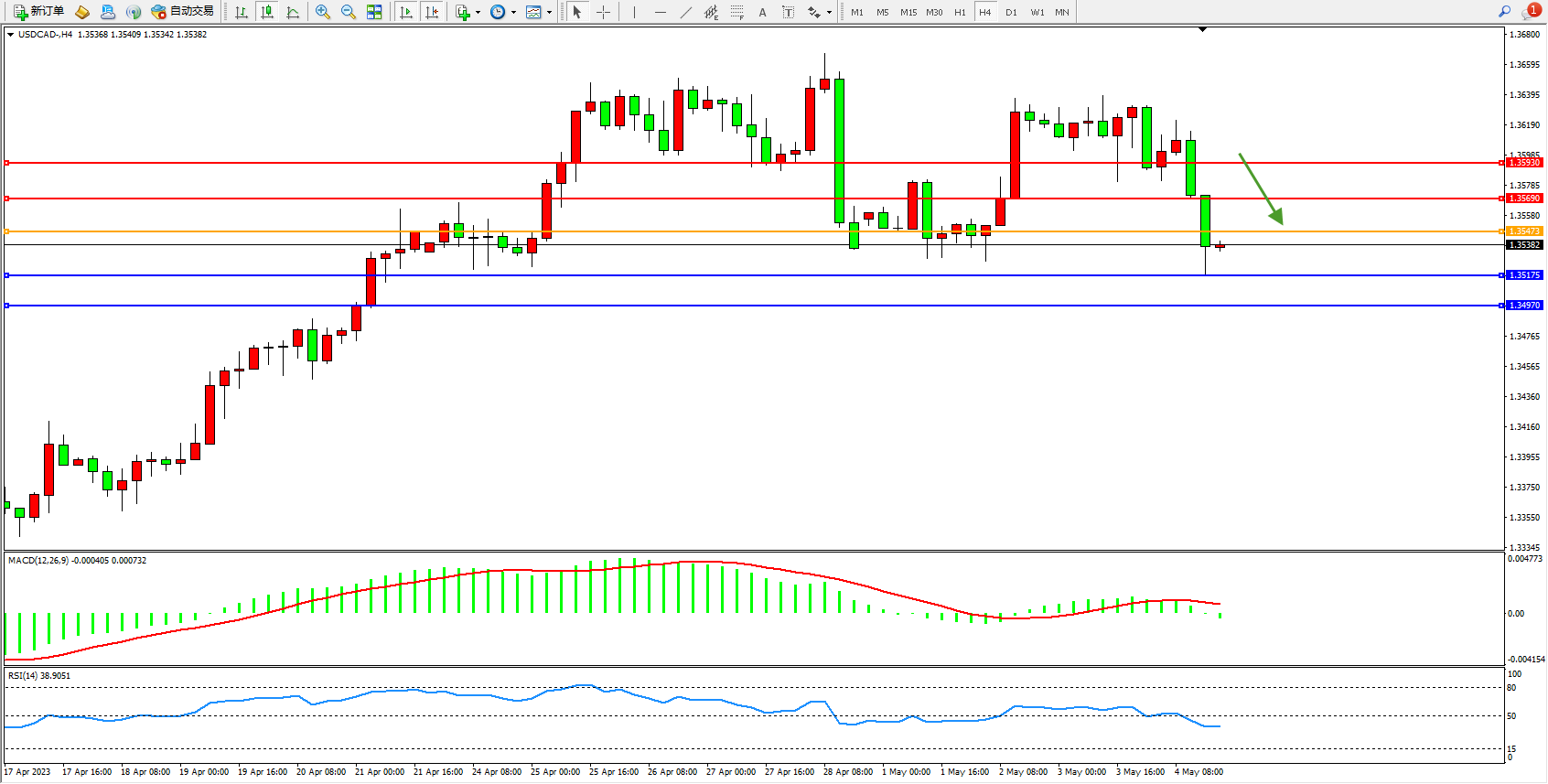The height and width of the screenshot is (784, 1548).
Task: Click the New Order (新订单) button
Action: point(38,12)
